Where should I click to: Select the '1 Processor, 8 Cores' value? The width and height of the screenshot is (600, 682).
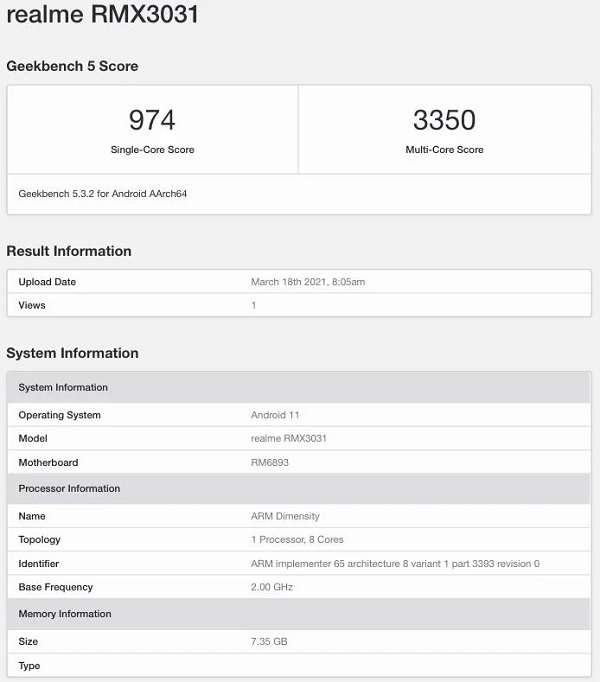coord(297,539)
